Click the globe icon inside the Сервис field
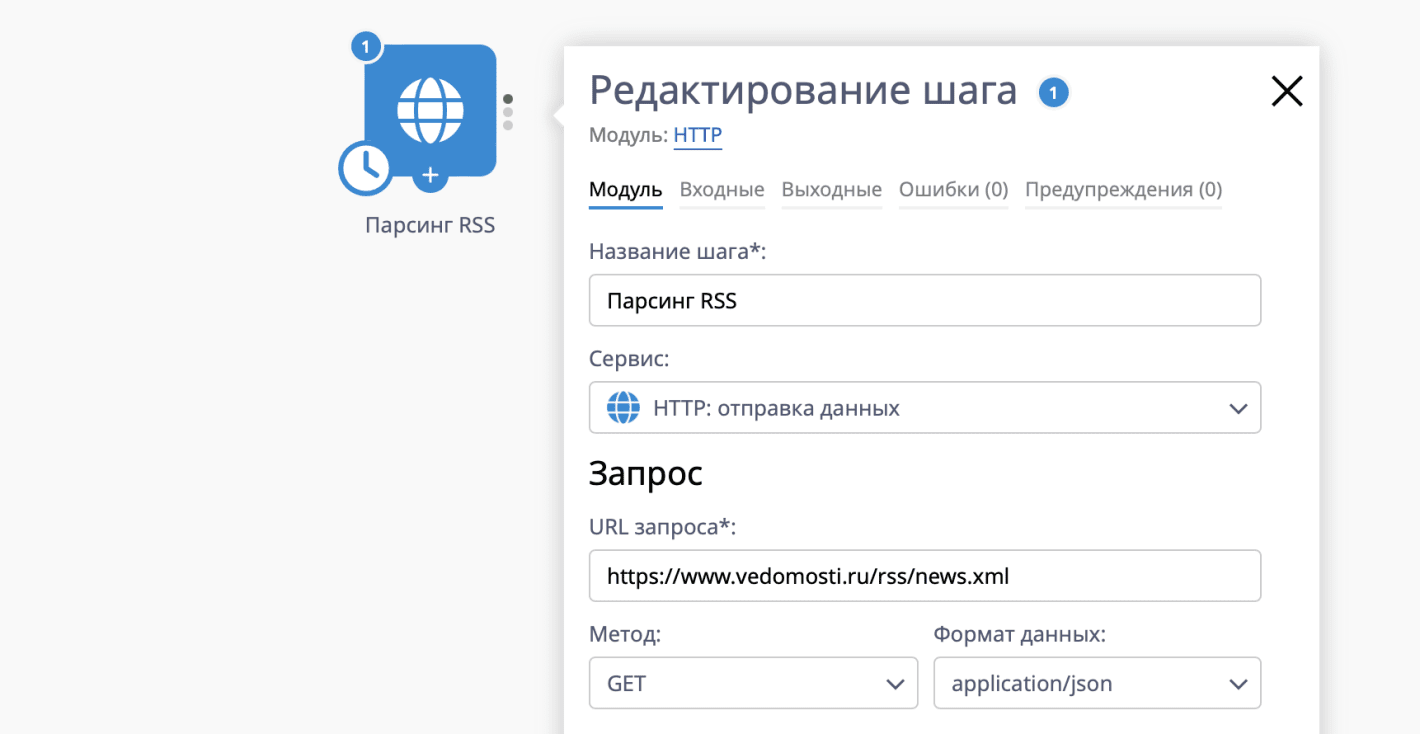The image size is (1420, 734). pyautogui.click(x=622, y=407)
